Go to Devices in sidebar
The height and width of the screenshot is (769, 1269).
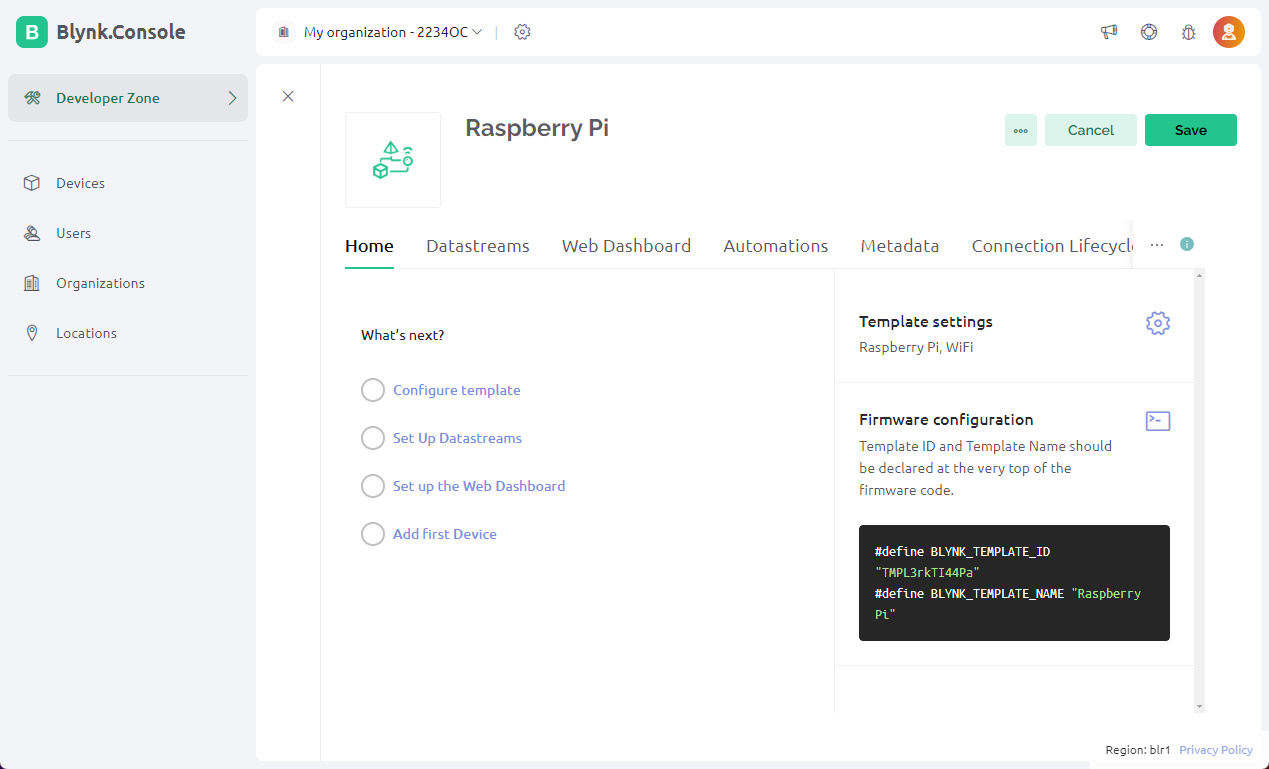80,183
